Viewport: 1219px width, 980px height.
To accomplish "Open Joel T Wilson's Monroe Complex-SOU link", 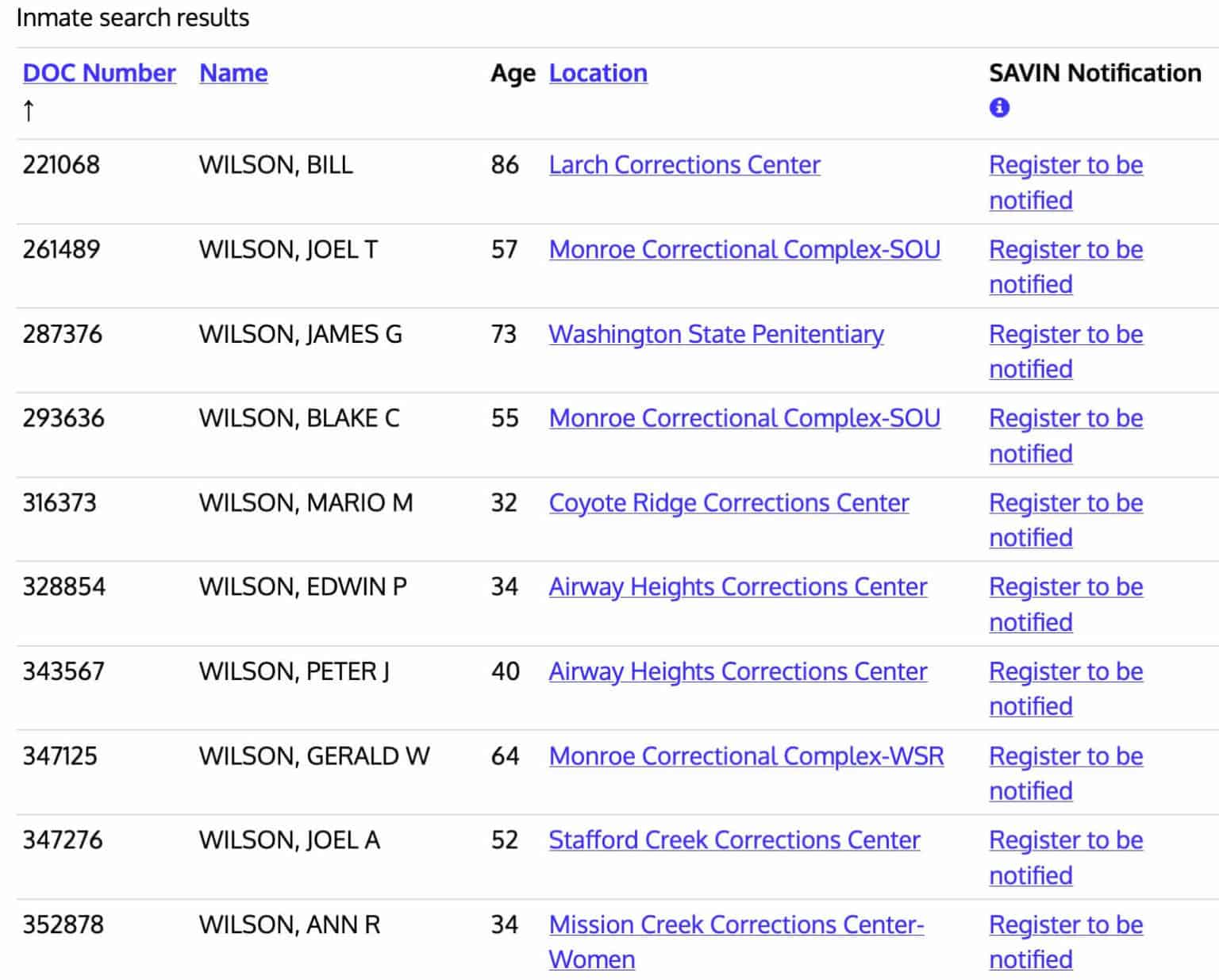I will point(744,250).
